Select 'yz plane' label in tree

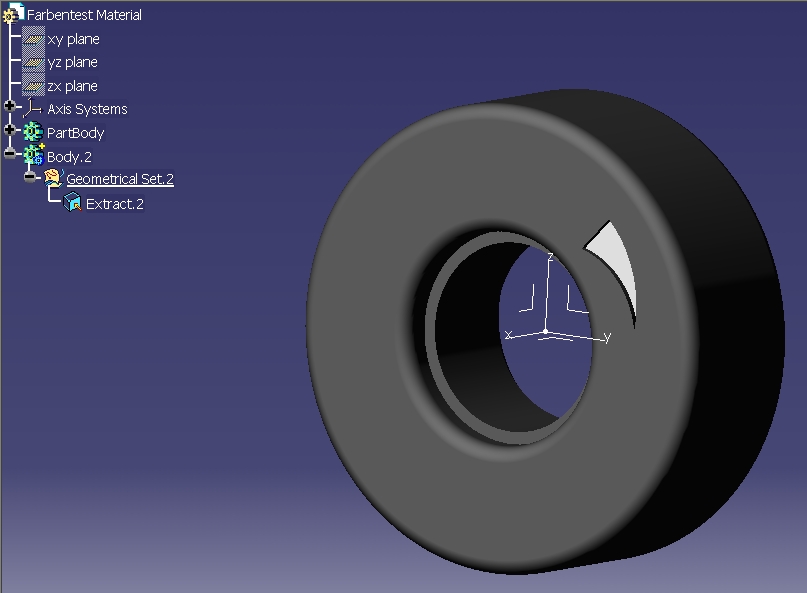pyautogui.click(x=73, y=62)
